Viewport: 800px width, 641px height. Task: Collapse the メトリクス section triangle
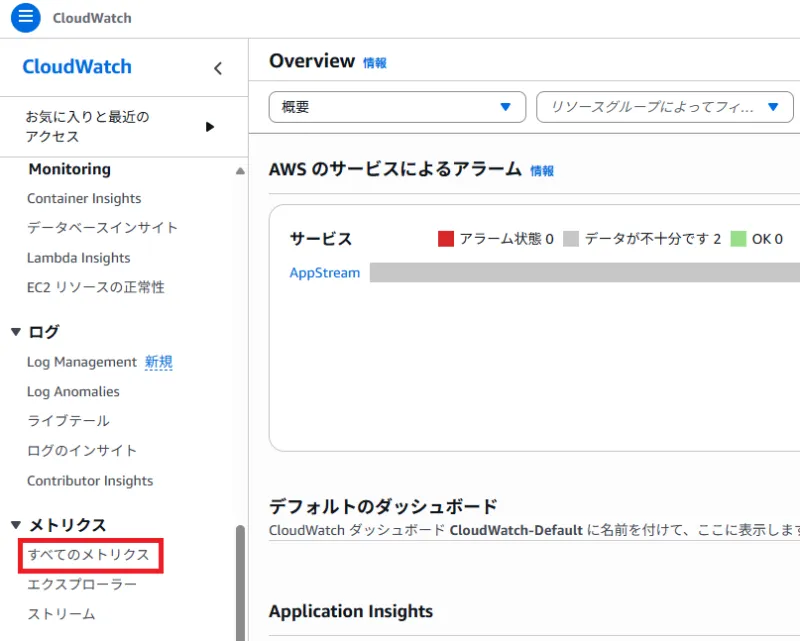coord(16,525)
